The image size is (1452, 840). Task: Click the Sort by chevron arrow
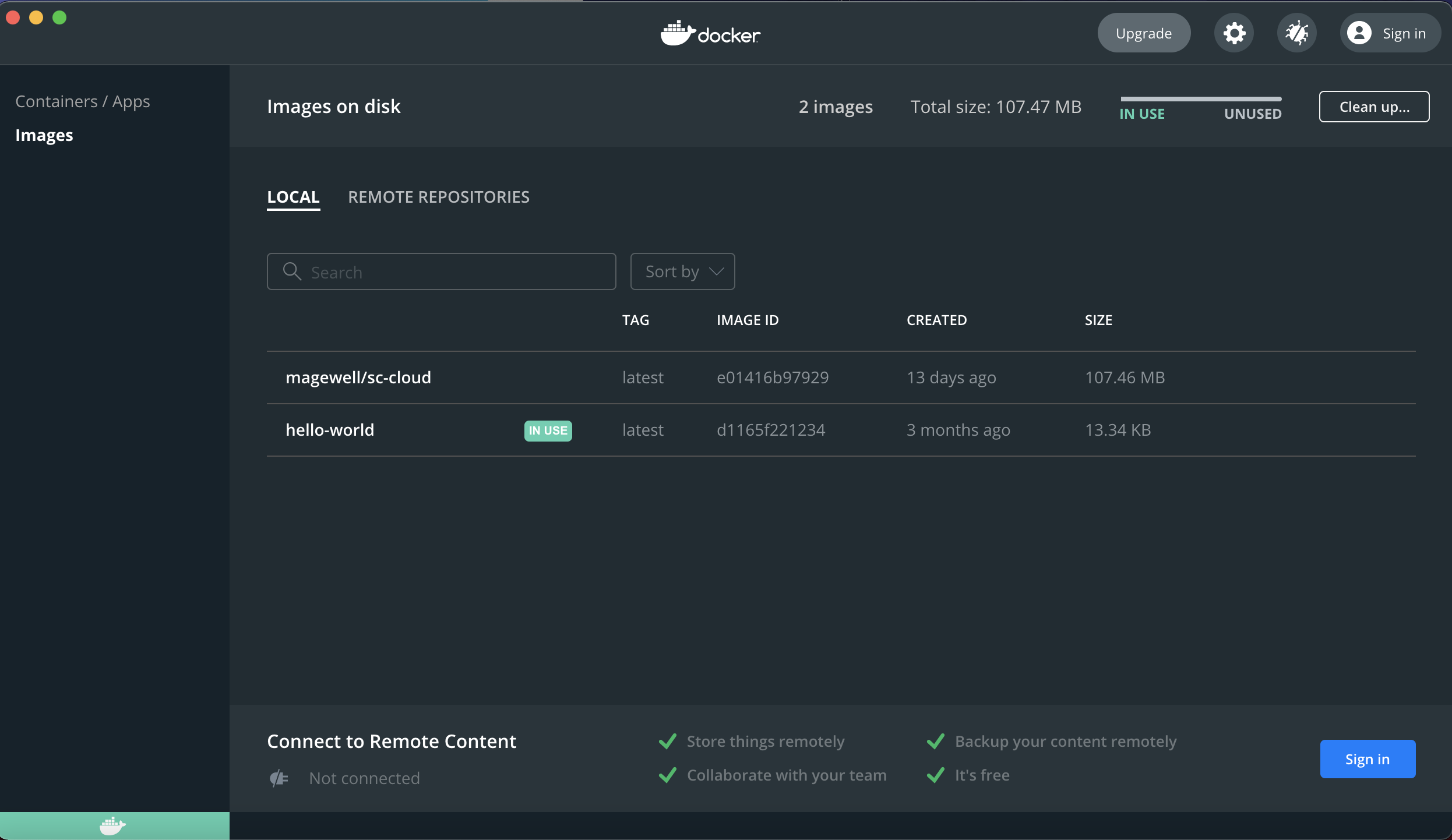[717, 271]
